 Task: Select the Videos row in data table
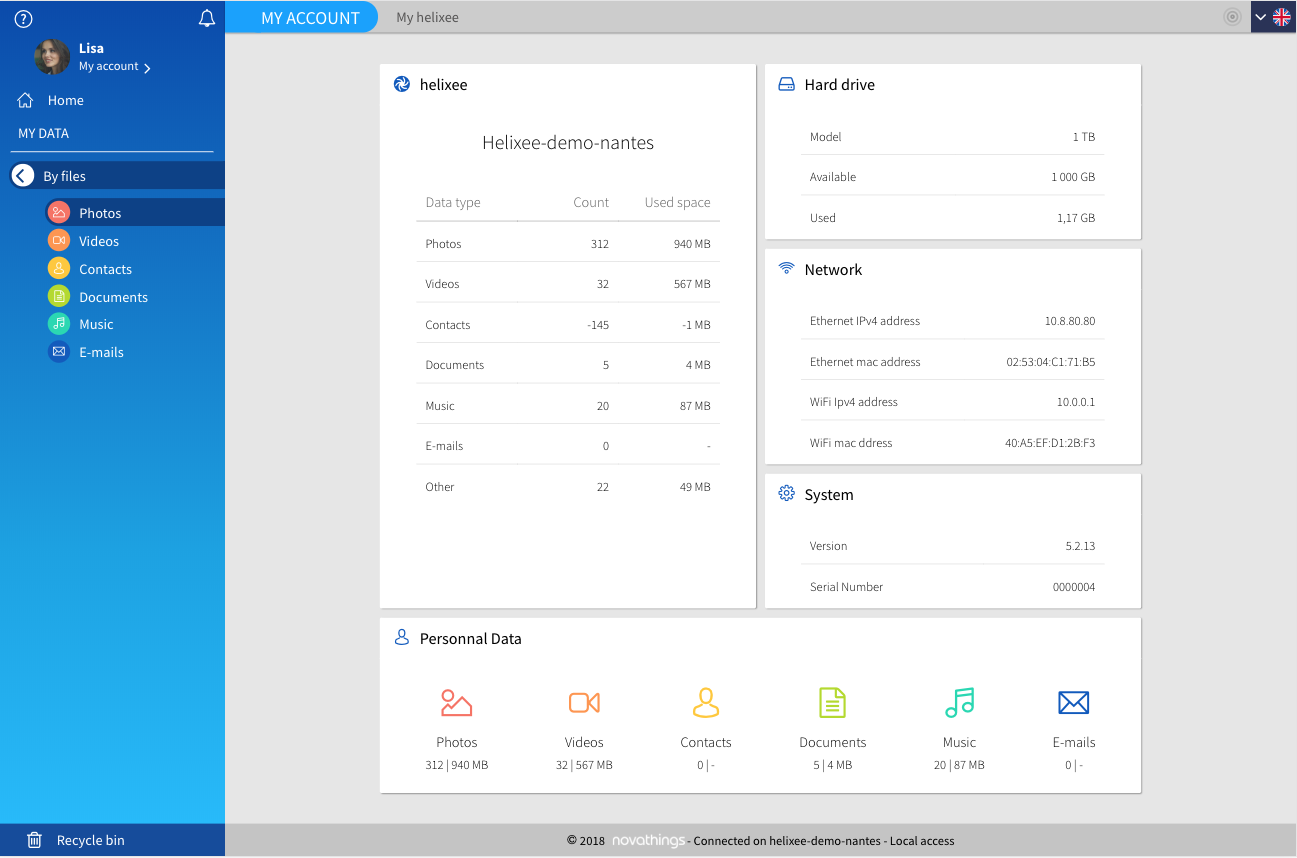568,283
